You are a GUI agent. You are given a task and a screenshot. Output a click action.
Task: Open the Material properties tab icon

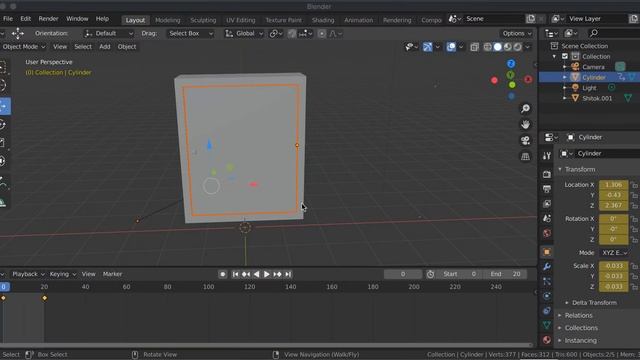(547, 340)
